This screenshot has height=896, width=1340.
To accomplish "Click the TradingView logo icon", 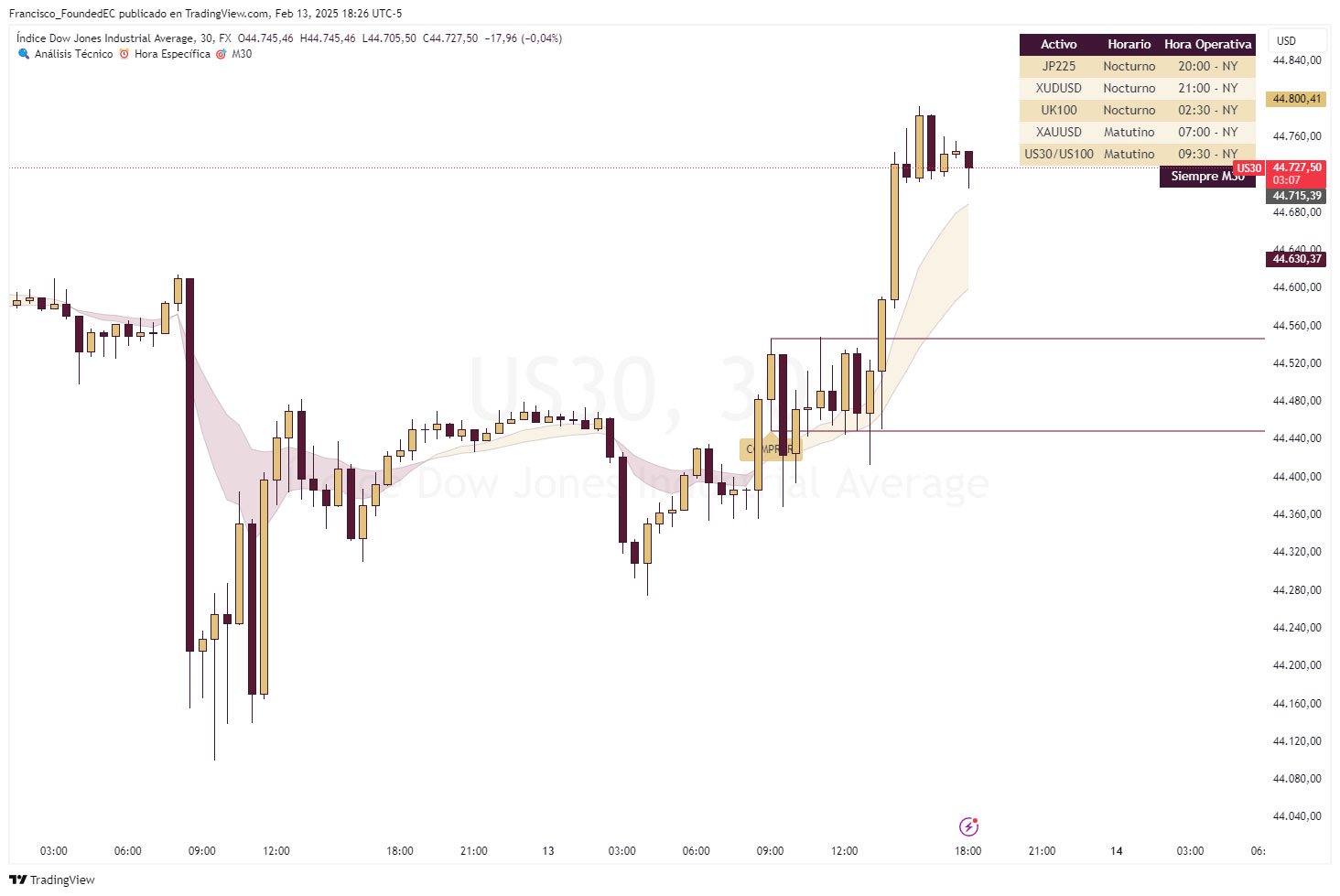I will (17, 880).
